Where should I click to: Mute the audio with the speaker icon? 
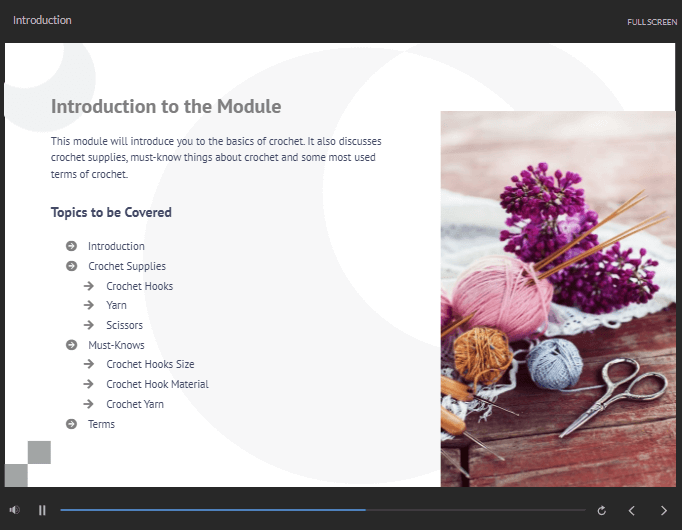click(x=15, y=510)
